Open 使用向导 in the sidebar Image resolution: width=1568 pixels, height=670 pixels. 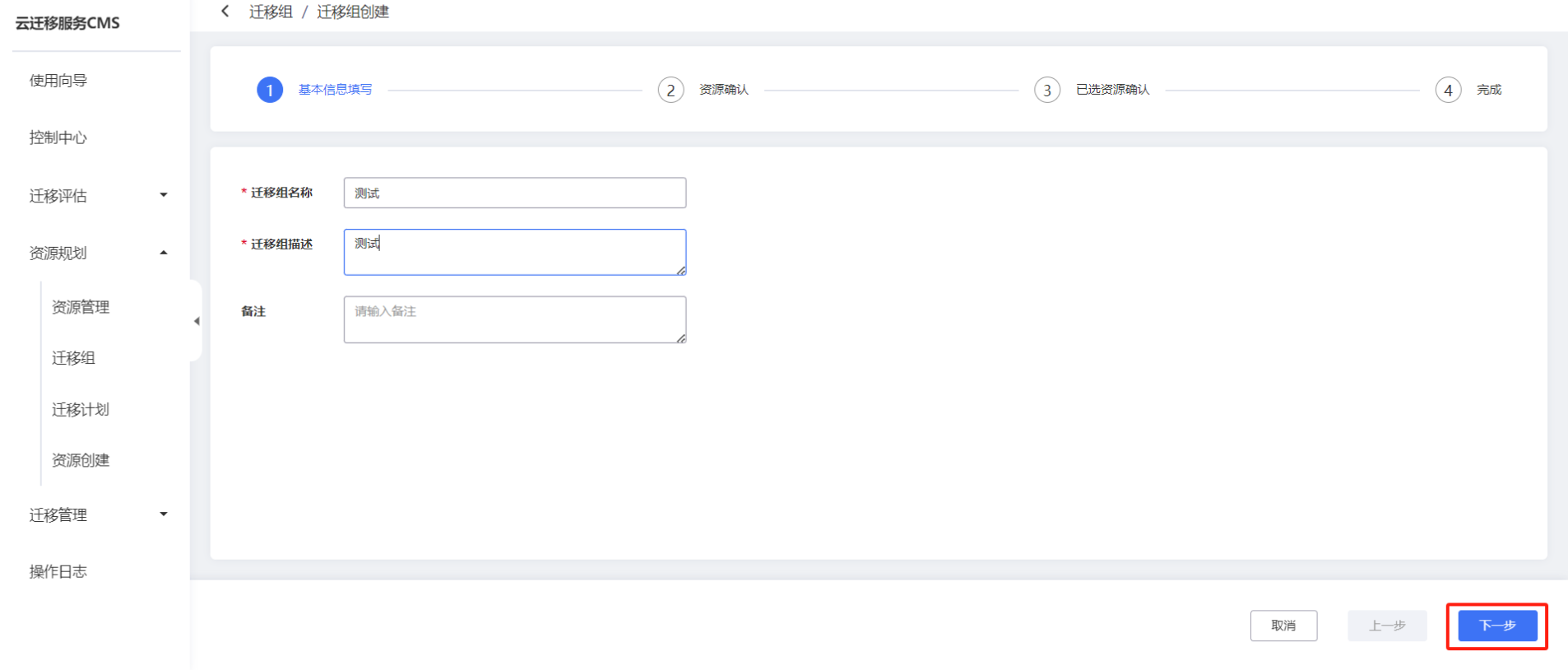point(58,81)
